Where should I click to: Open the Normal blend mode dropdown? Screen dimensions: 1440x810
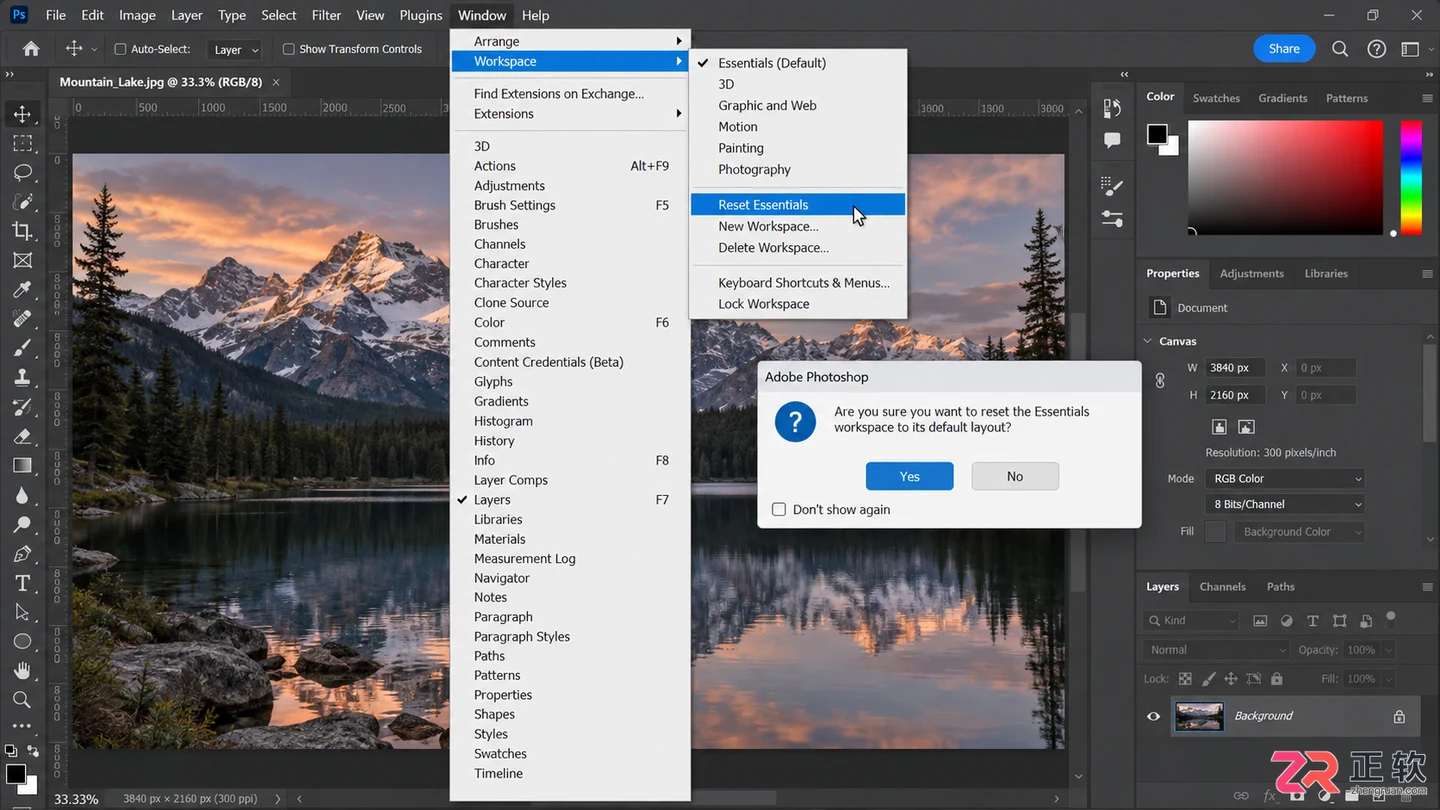1216,650
